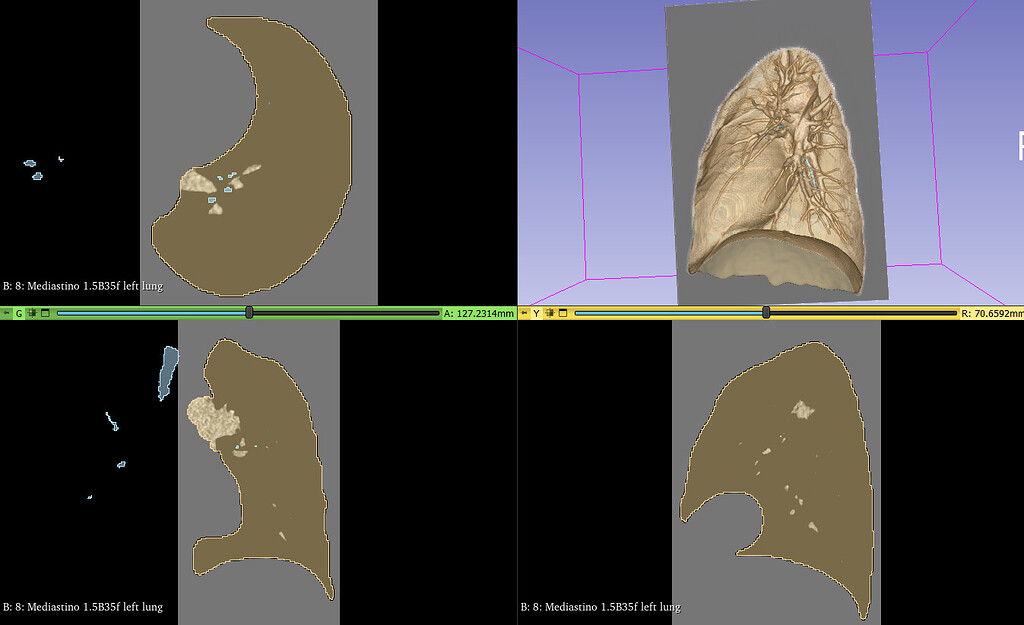Click the link-views icon on the yellow controller
Viewport: 1024px width, 625px height.
[x=550, y=313]
